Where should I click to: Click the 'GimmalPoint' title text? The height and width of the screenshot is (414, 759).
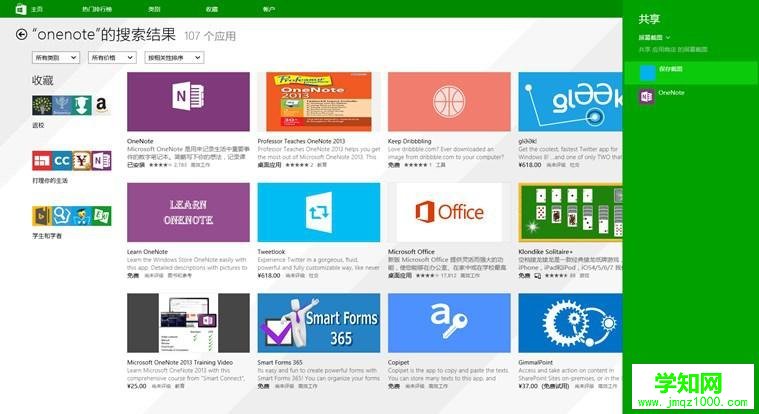point(535,362)
